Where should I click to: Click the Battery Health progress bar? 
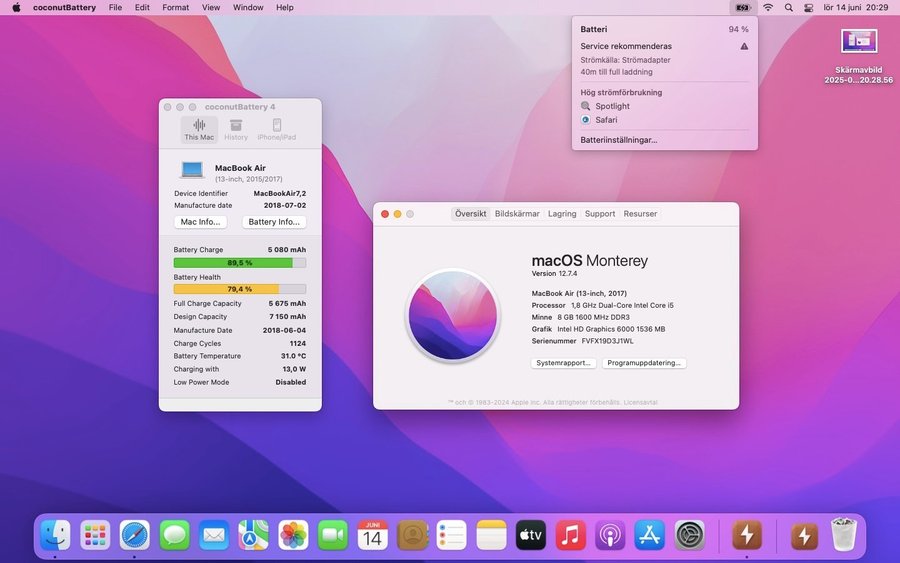tap(239, 289)
